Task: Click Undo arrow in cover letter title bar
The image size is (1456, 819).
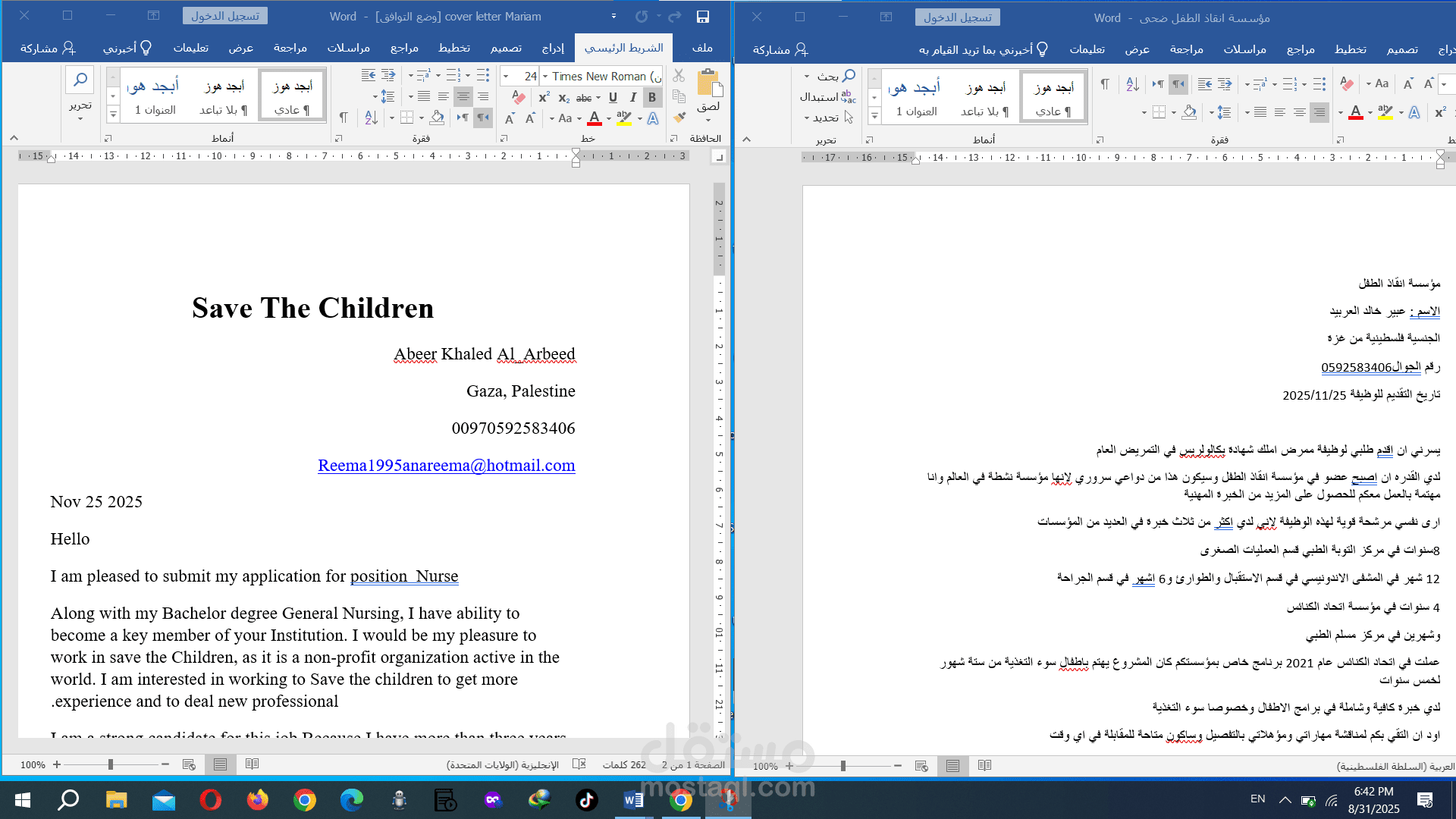Action: [675, 16]
